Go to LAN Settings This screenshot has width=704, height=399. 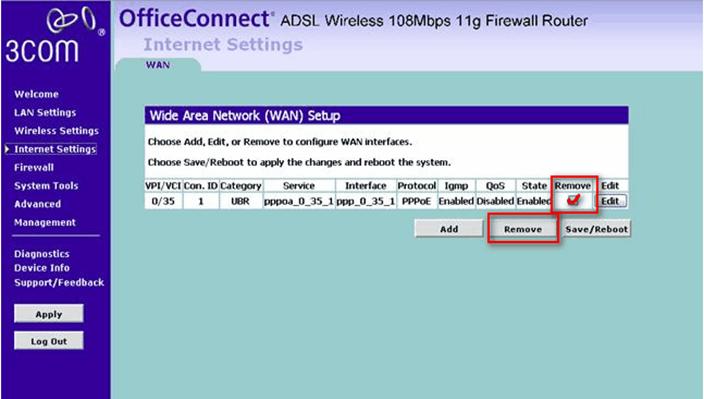pyautogui.click(x=45, y=113)
